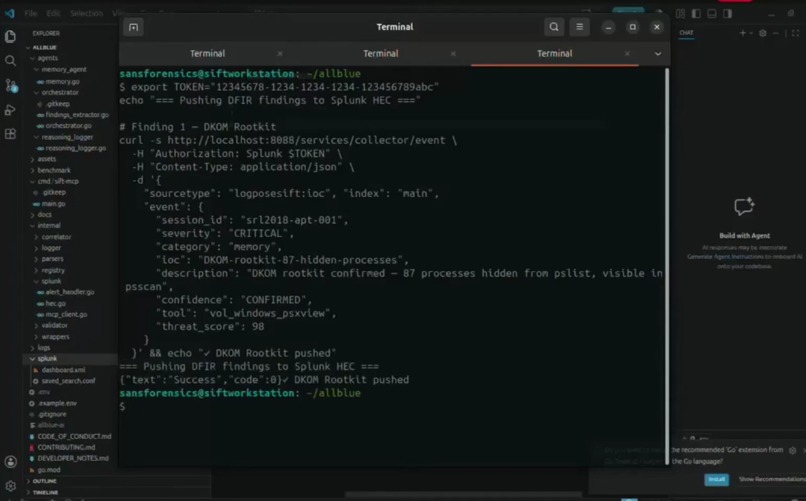Screen dimensions: 806x501
Task: Open CONTRIBUTING.md file
Action: [x=66, y=448]
